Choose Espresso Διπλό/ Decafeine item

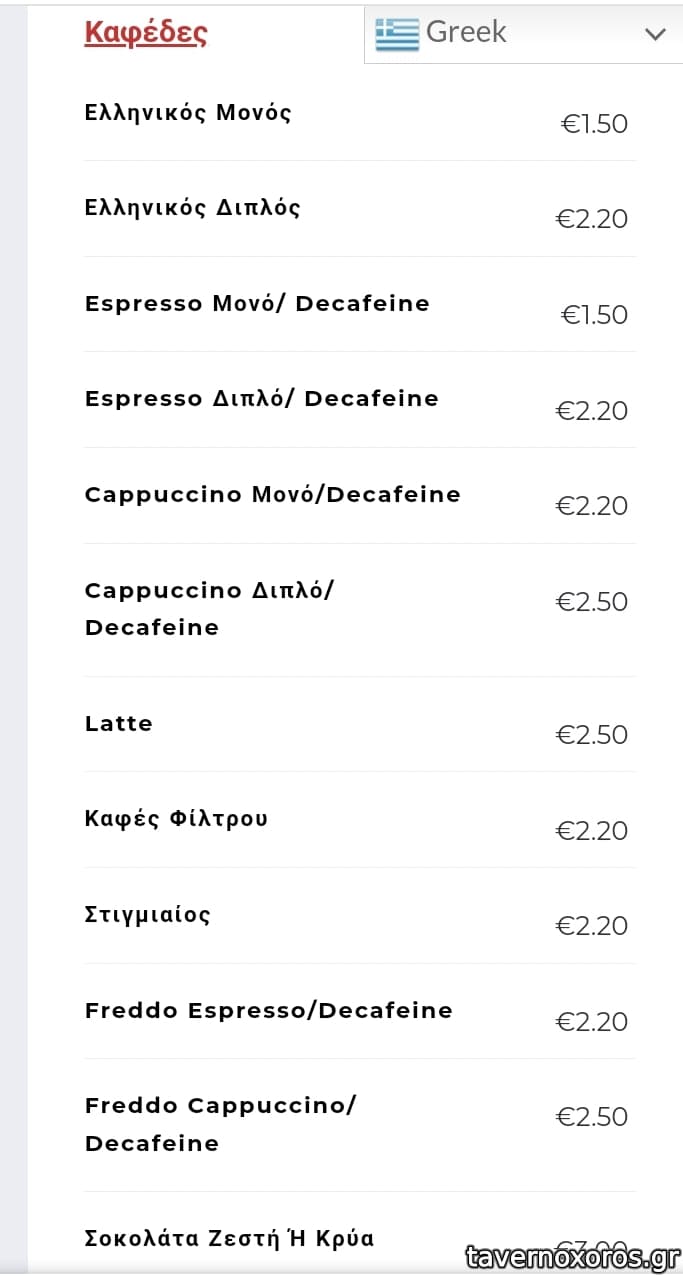pos(262,399)
